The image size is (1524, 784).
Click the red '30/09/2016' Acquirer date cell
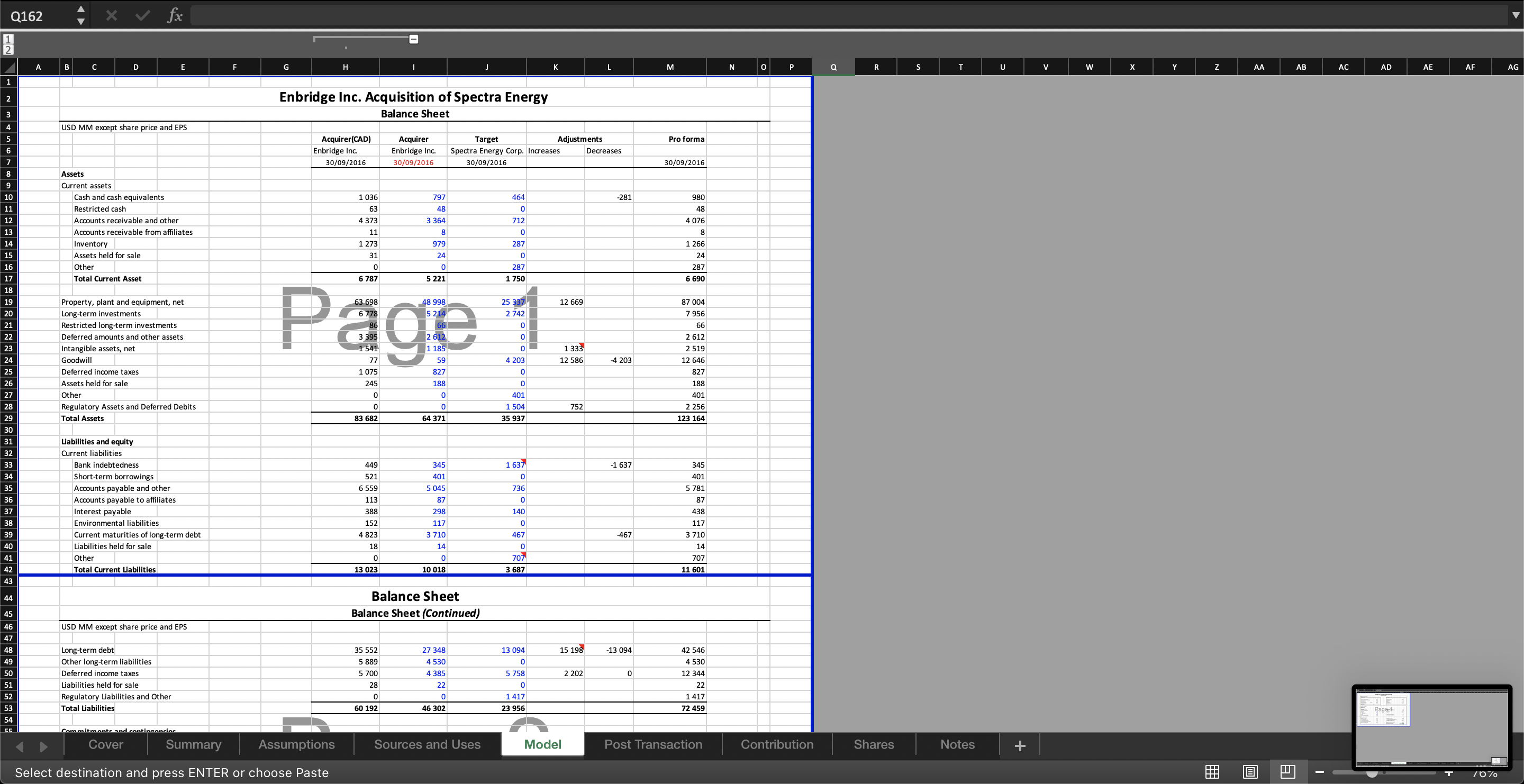pyautogui.click(x=413, y=162)
